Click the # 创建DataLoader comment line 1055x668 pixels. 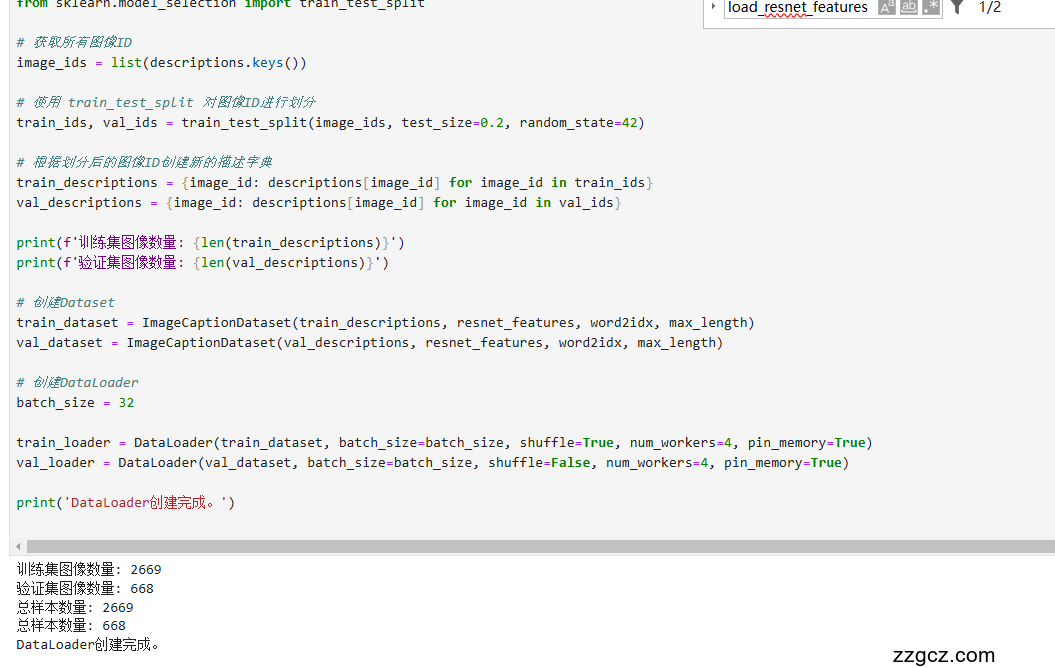[78, 382]
